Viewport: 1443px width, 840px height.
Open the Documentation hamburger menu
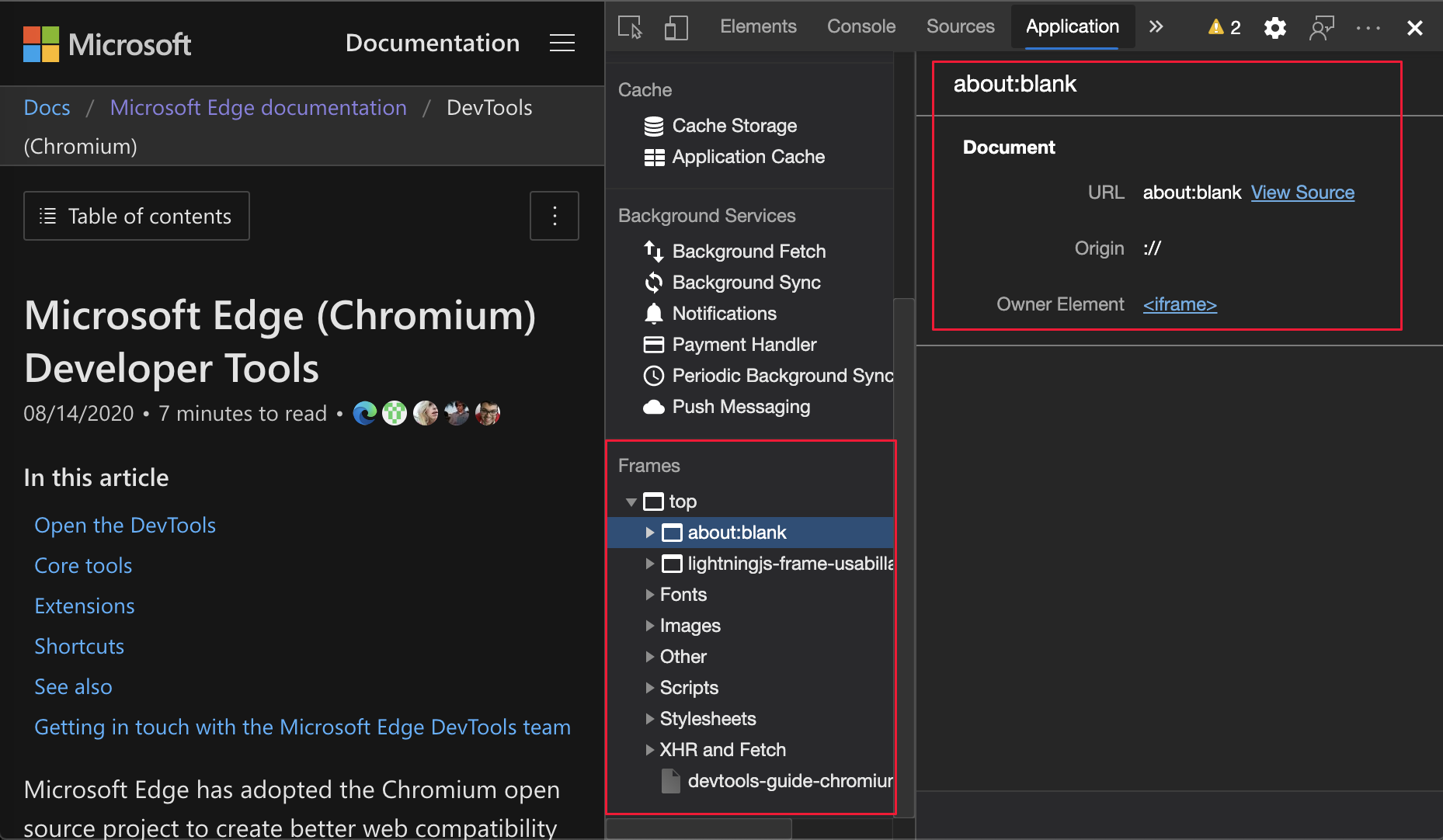tap(562, 43)
